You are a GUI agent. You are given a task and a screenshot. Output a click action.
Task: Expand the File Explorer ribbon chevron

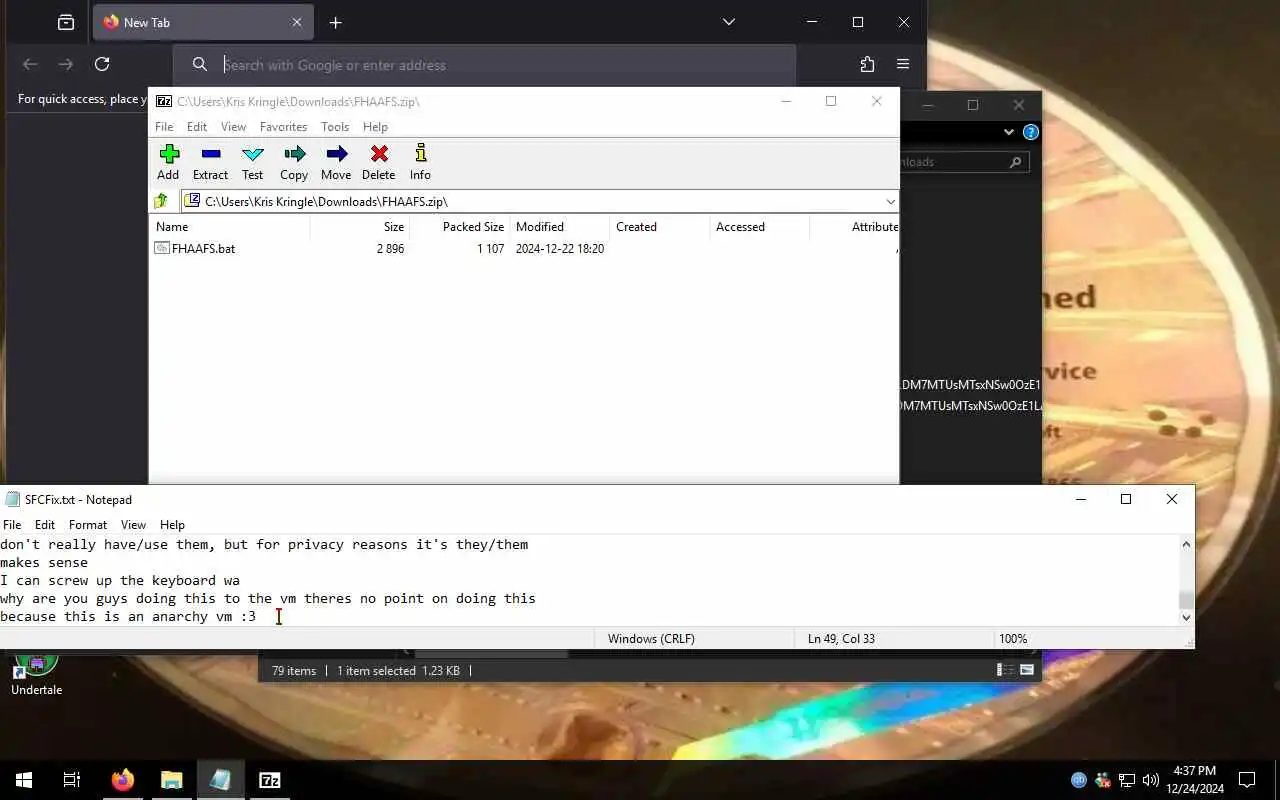tap(1008, 132)
